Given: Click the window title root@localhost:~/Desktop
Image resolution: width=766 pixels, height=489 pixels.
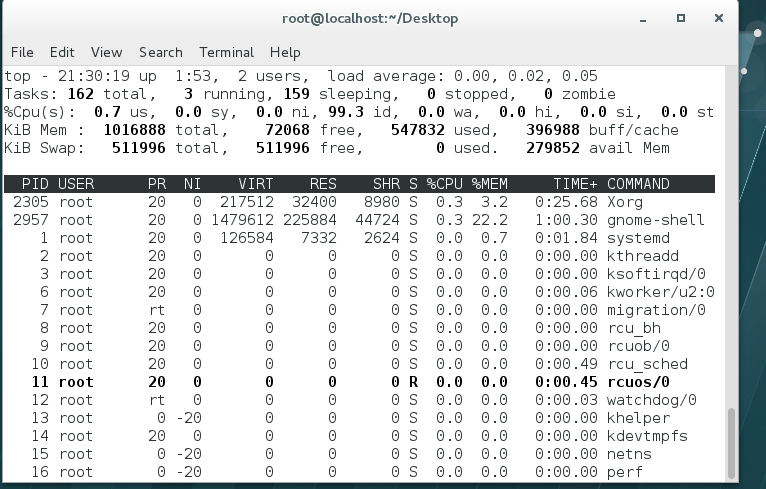Looking at the screenshot, I should 370,19.
